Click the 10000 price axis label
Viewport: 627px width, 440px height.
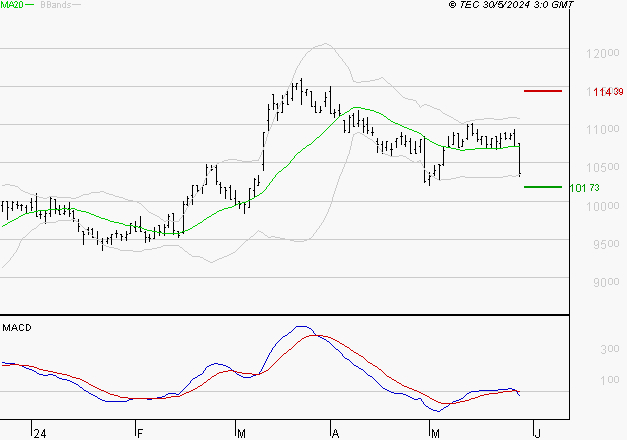tap(603, 206)
